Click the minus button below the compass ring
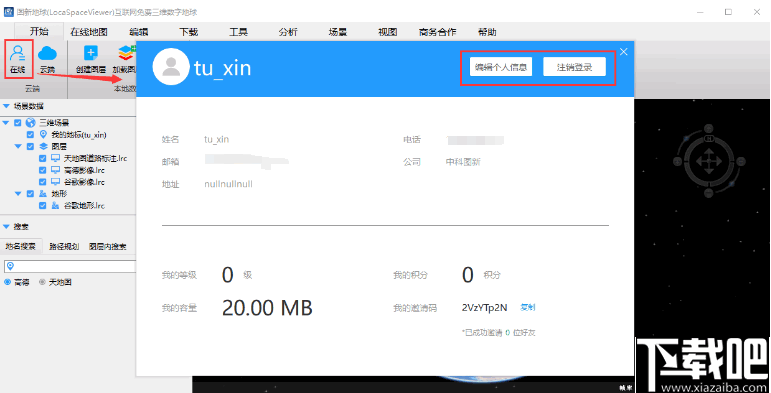This screenshot has width=771, height=393. [x=709, y=193]
